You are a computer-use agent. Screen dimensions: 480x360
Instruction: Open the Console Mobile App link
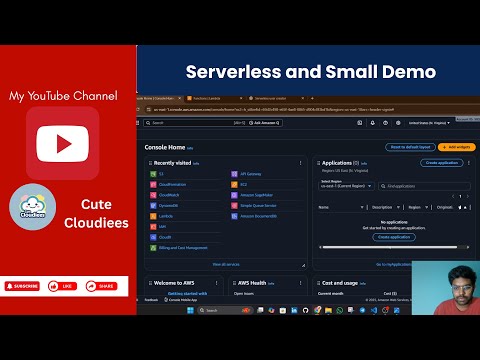[x=180, y=300]
